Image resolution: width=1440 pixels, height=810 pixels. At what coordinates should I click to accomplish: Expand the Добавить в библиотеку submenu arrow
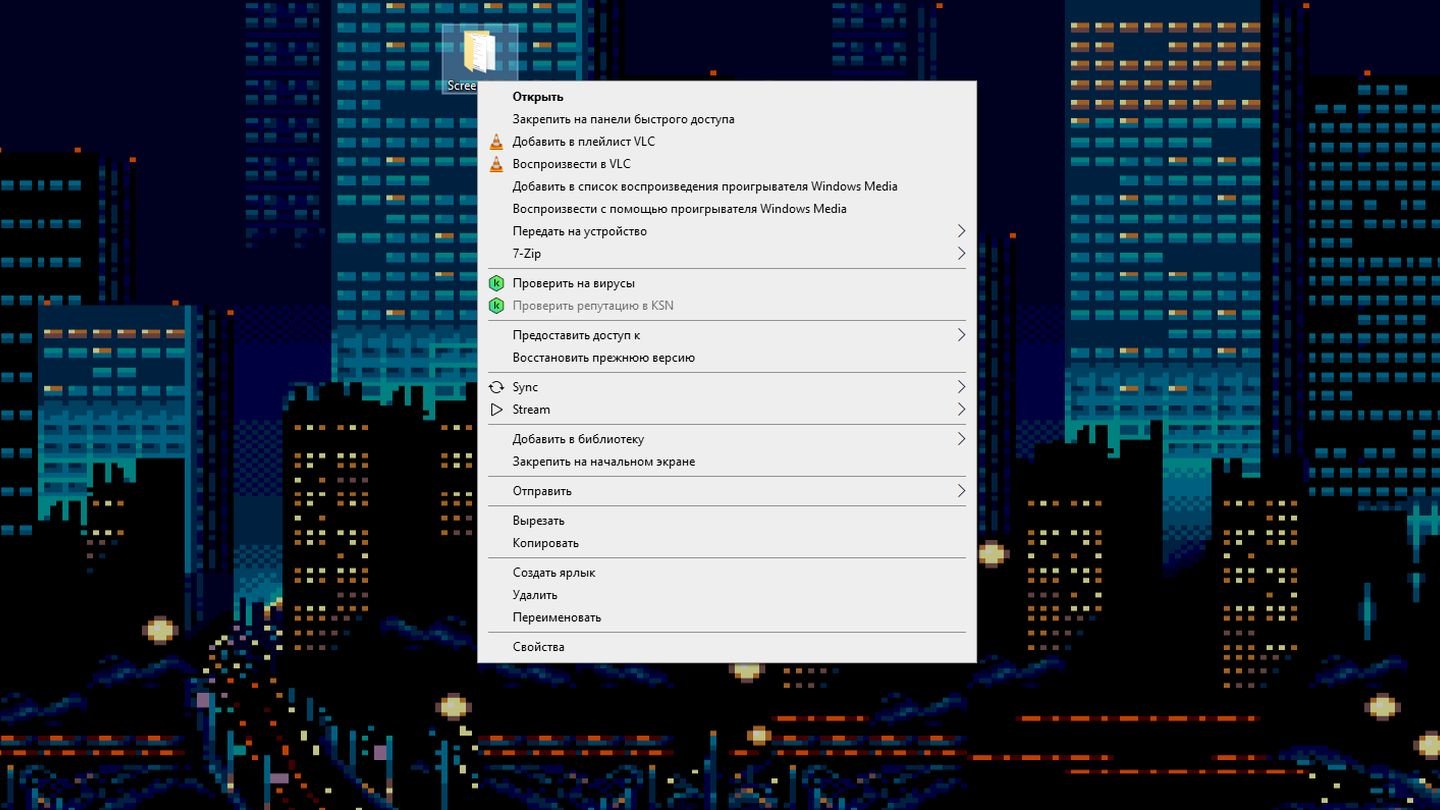[x=961, y=439]
